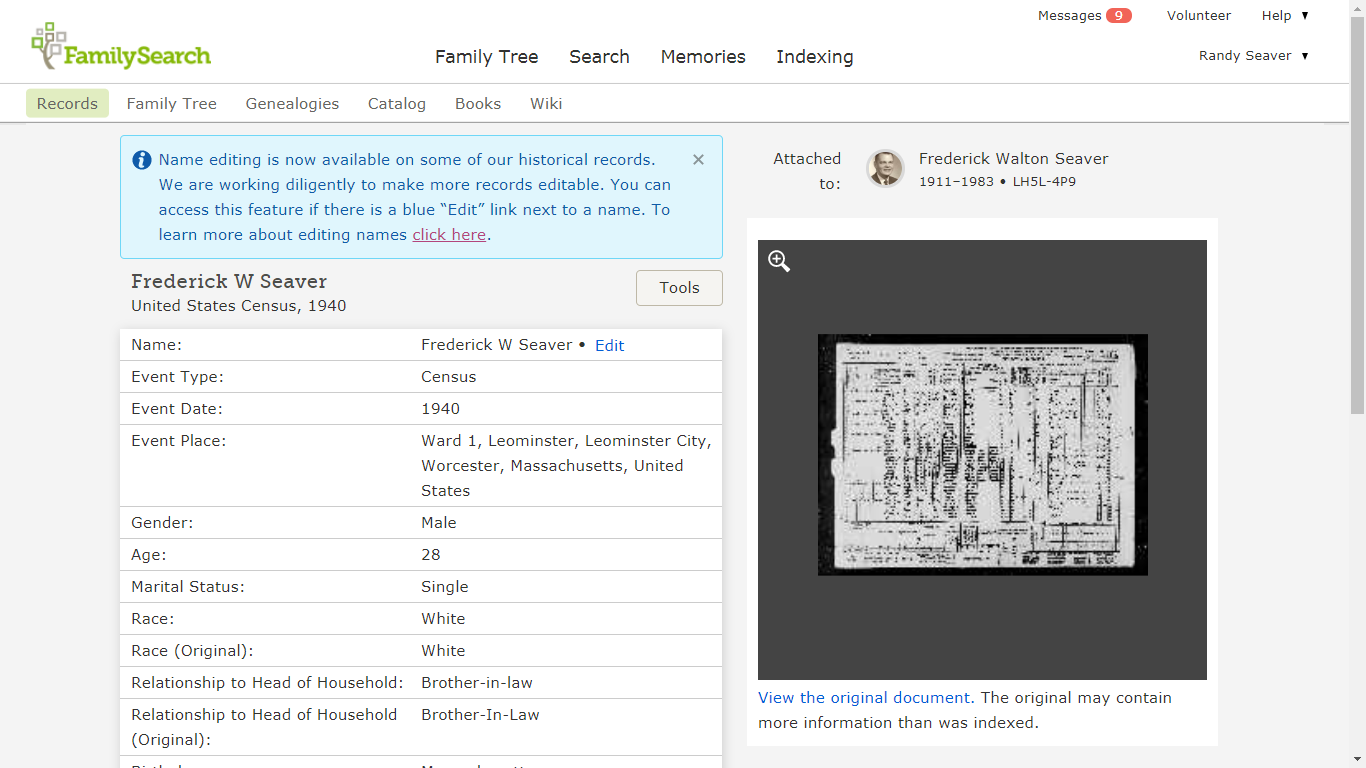Switch to the Genealogies tab
This screenshot has height=768, width=1366.
tap(292, 103)
